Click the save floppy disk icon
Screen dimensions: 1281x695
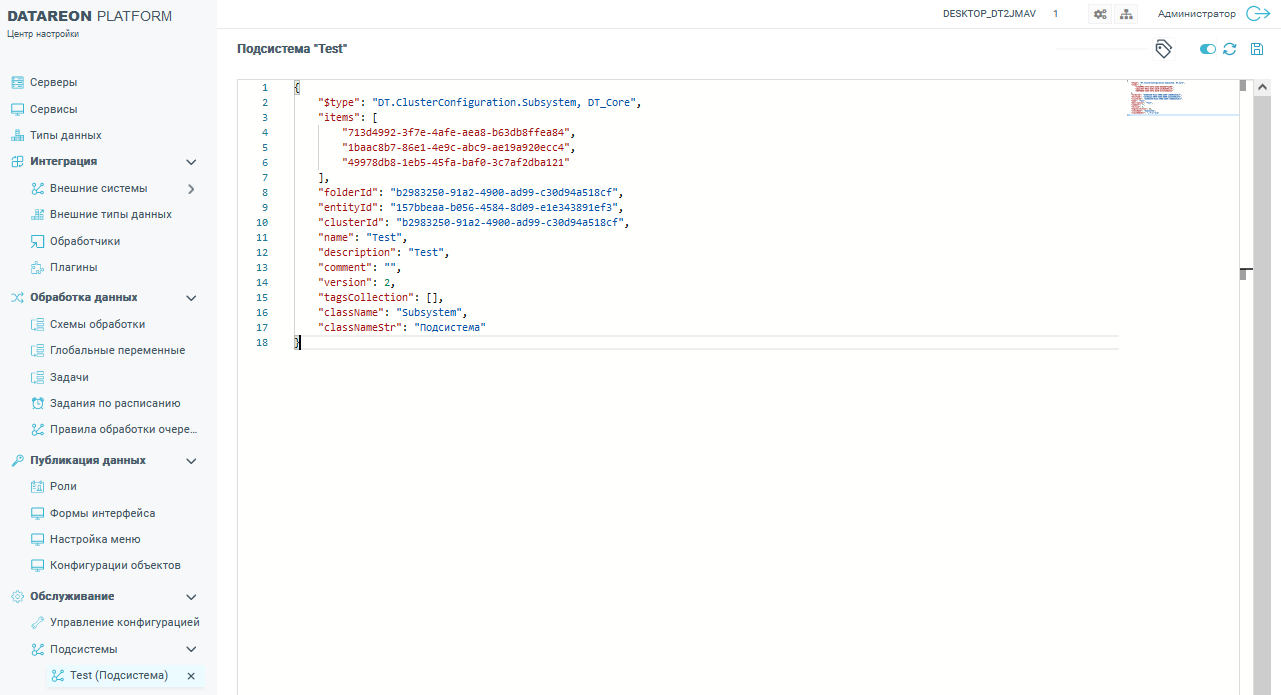pos(1257,49)
